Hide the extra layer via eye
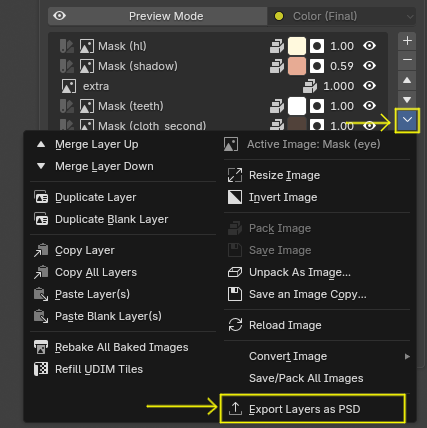This screenshot has width=427, height=428. pos(369,86)
